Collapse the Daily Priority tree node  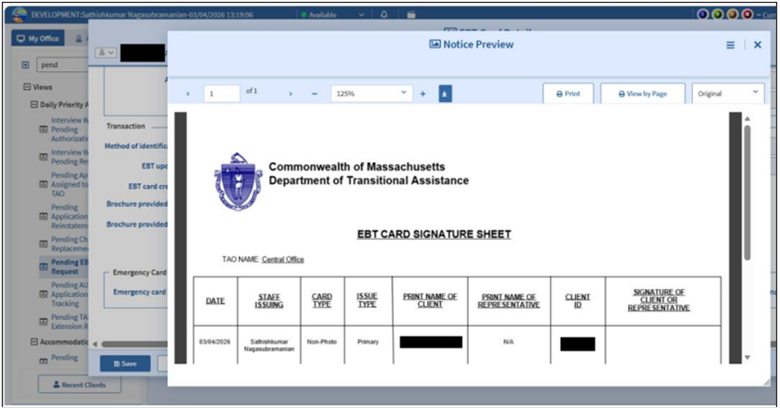pos(34,104)
